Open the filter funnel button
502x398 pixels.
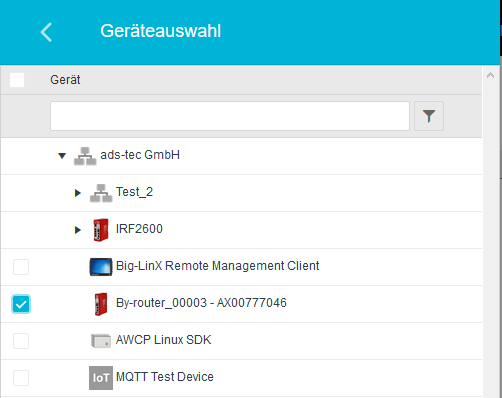tap(429, 116)
